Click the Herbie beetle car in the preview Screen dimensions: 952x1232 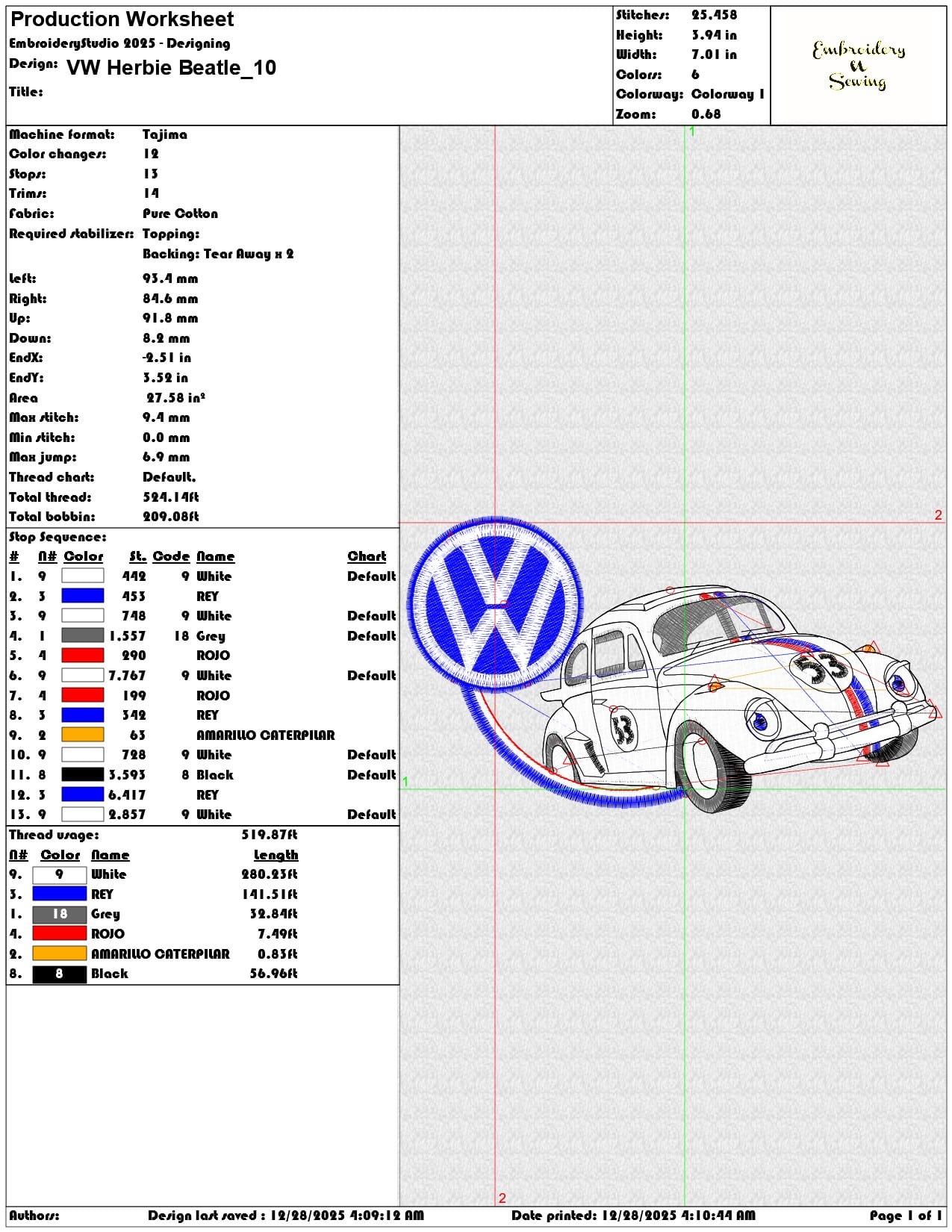point(739,698)
